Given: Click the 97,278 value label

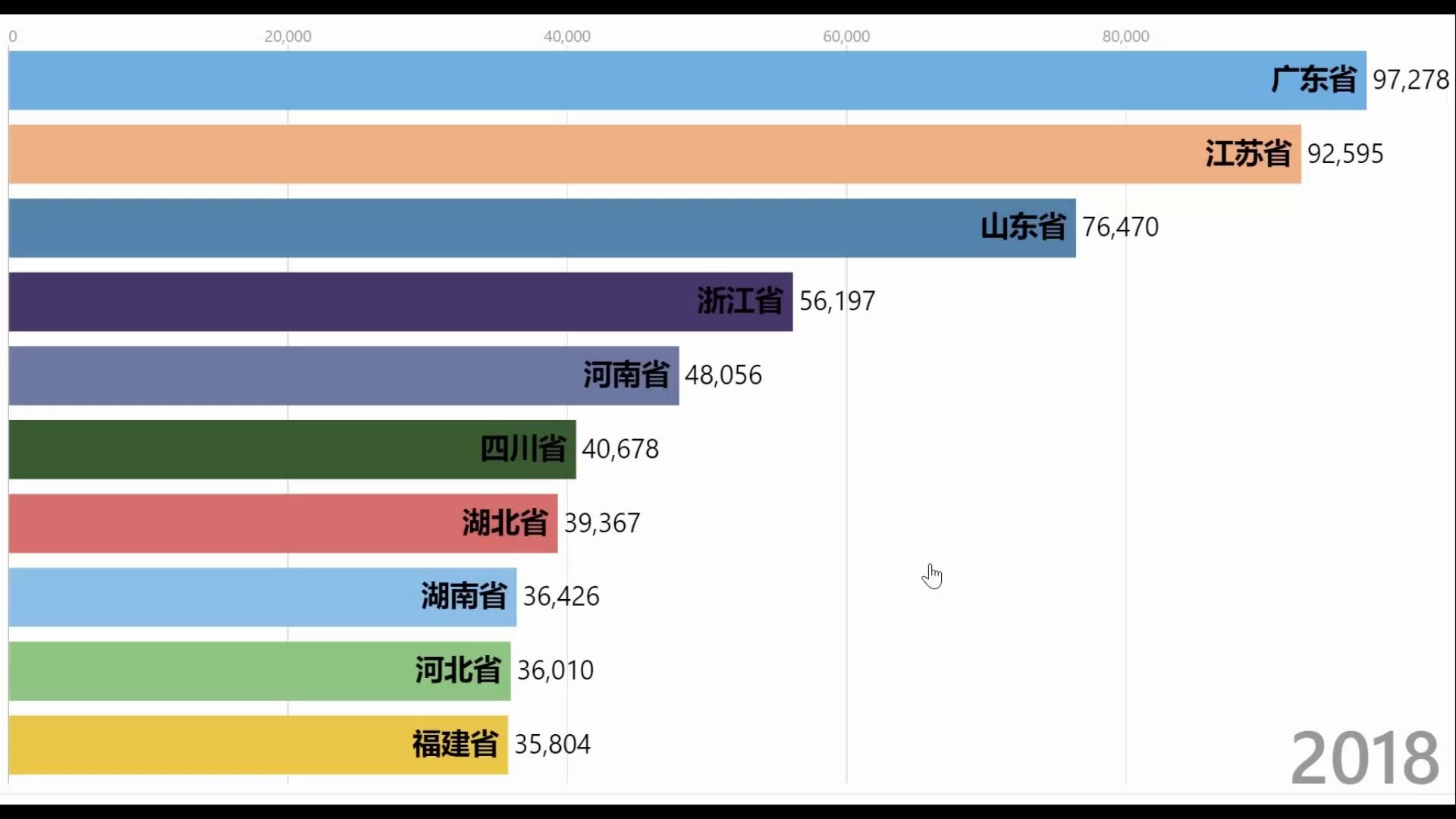Looking at the screenshot, I should pos(1410,80).
